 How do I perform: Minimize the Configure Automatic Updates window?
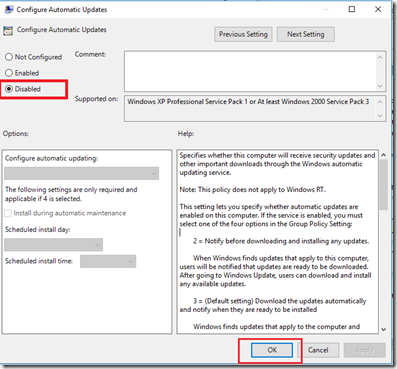[326, 9]
